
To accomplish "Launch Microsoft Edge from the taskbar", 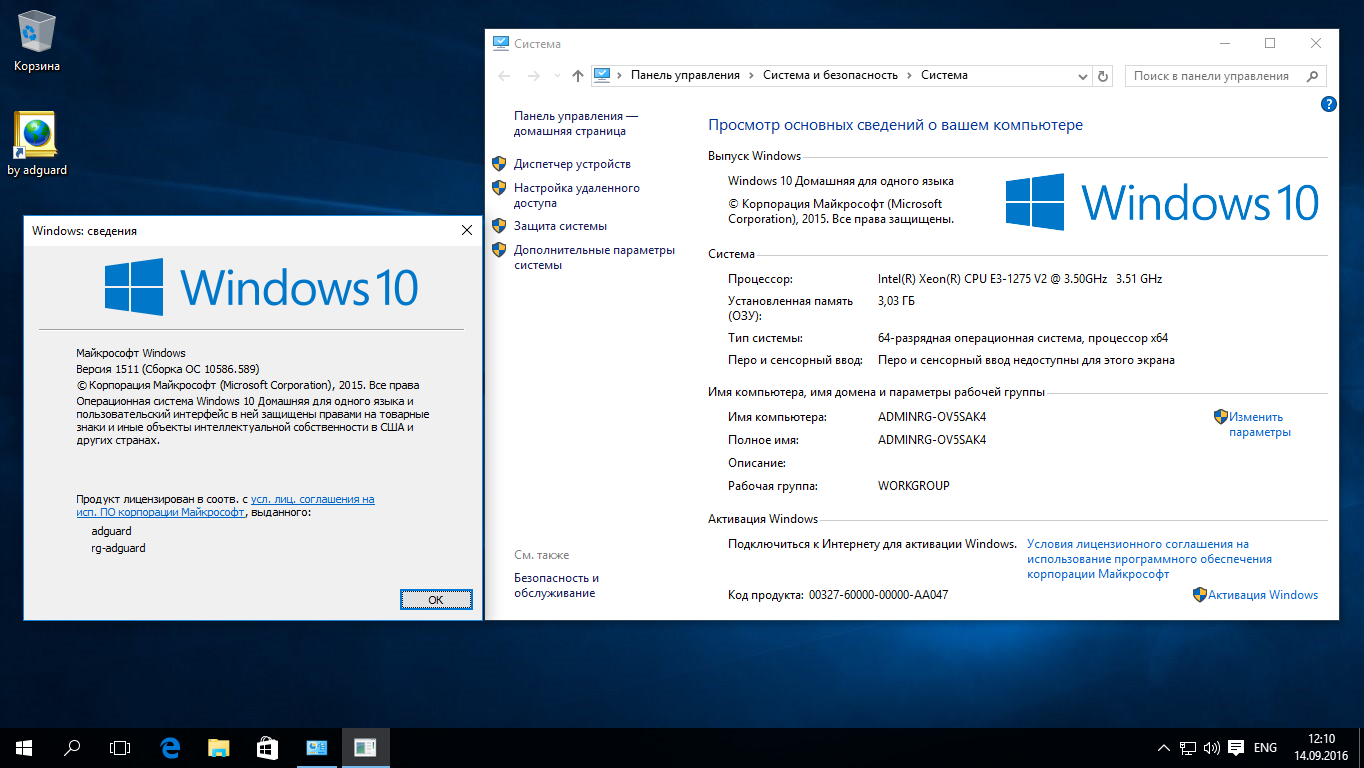I will pos(170,747).
